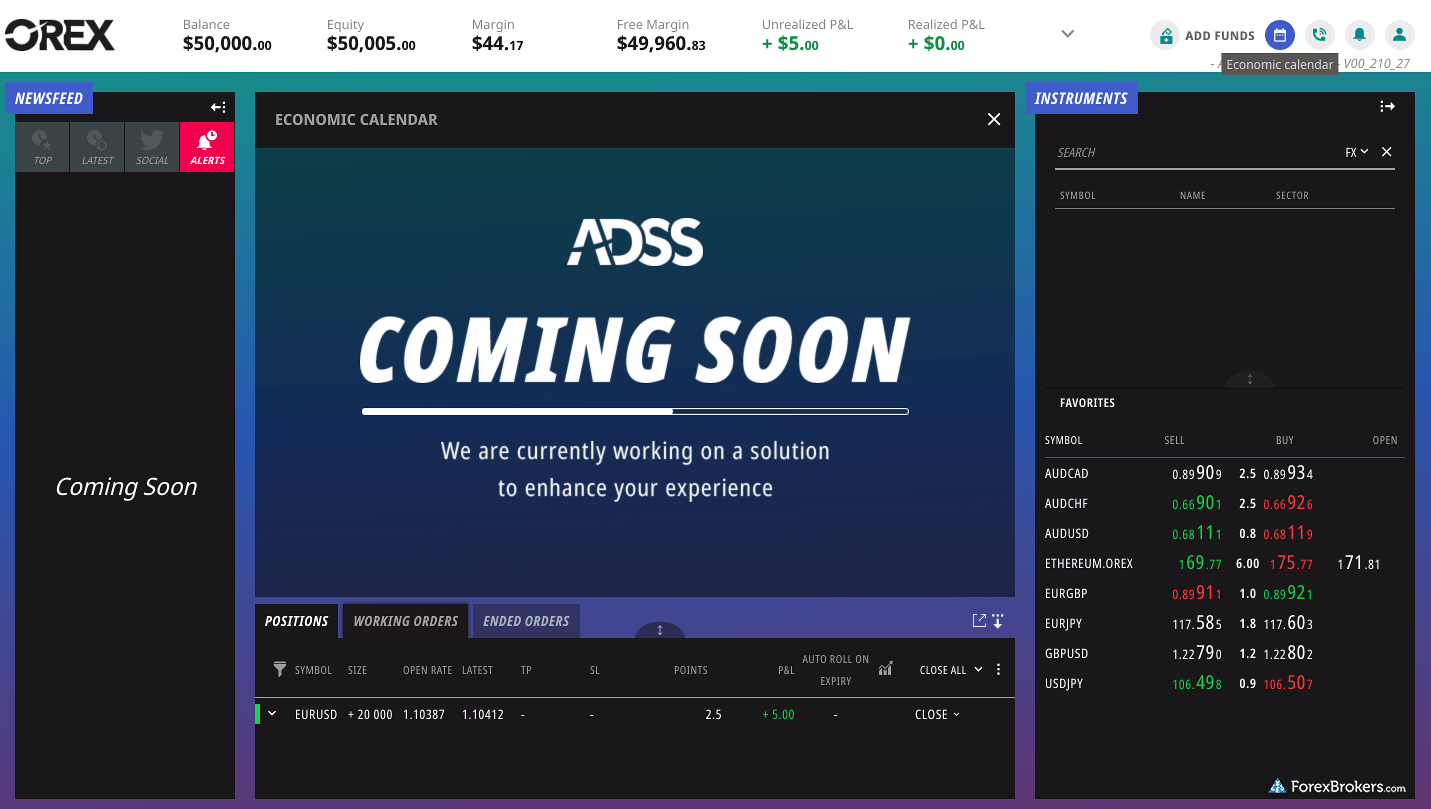Close the Economic Calendar panel
The width and height of the screenshot is (1431, 809).
[994, 119]
